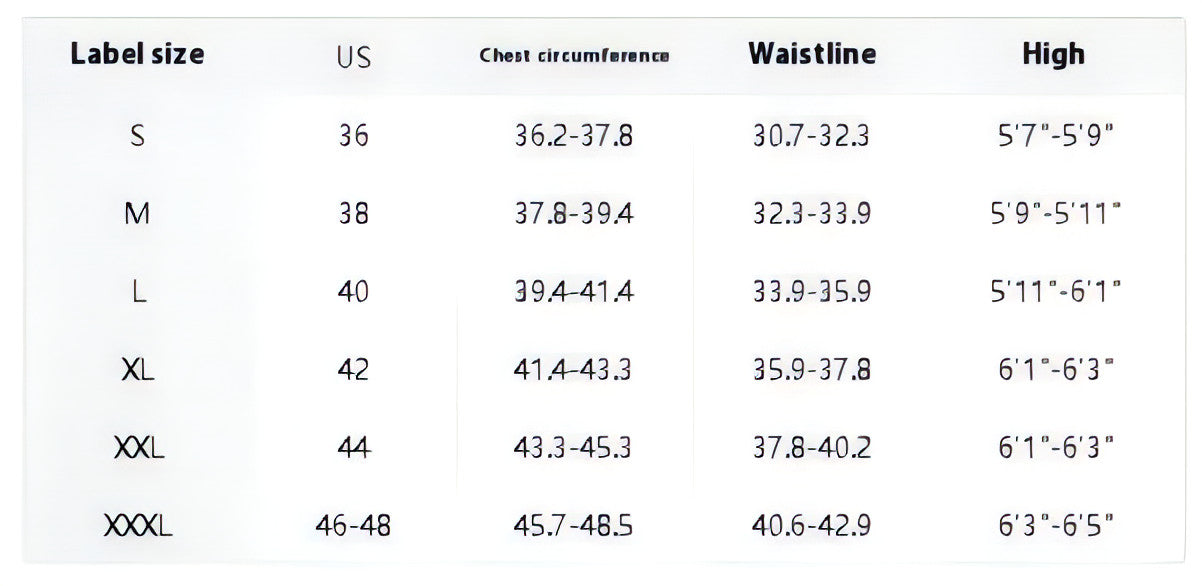
Task: Select the US column header
Action: click(x=354, y=57)
